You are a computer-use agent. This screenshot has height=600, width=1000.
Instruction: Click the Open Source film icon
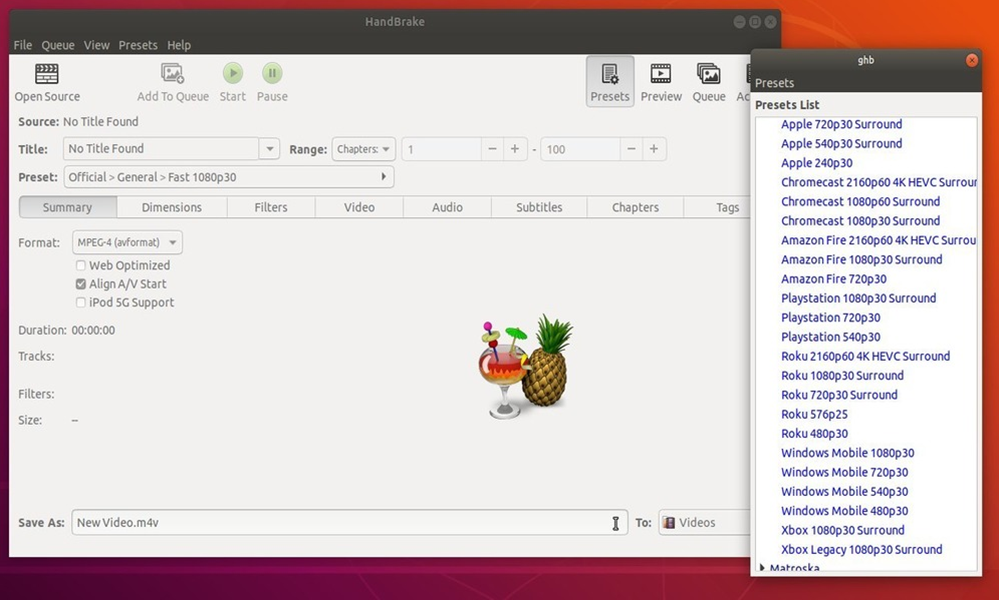coord(47,74)
